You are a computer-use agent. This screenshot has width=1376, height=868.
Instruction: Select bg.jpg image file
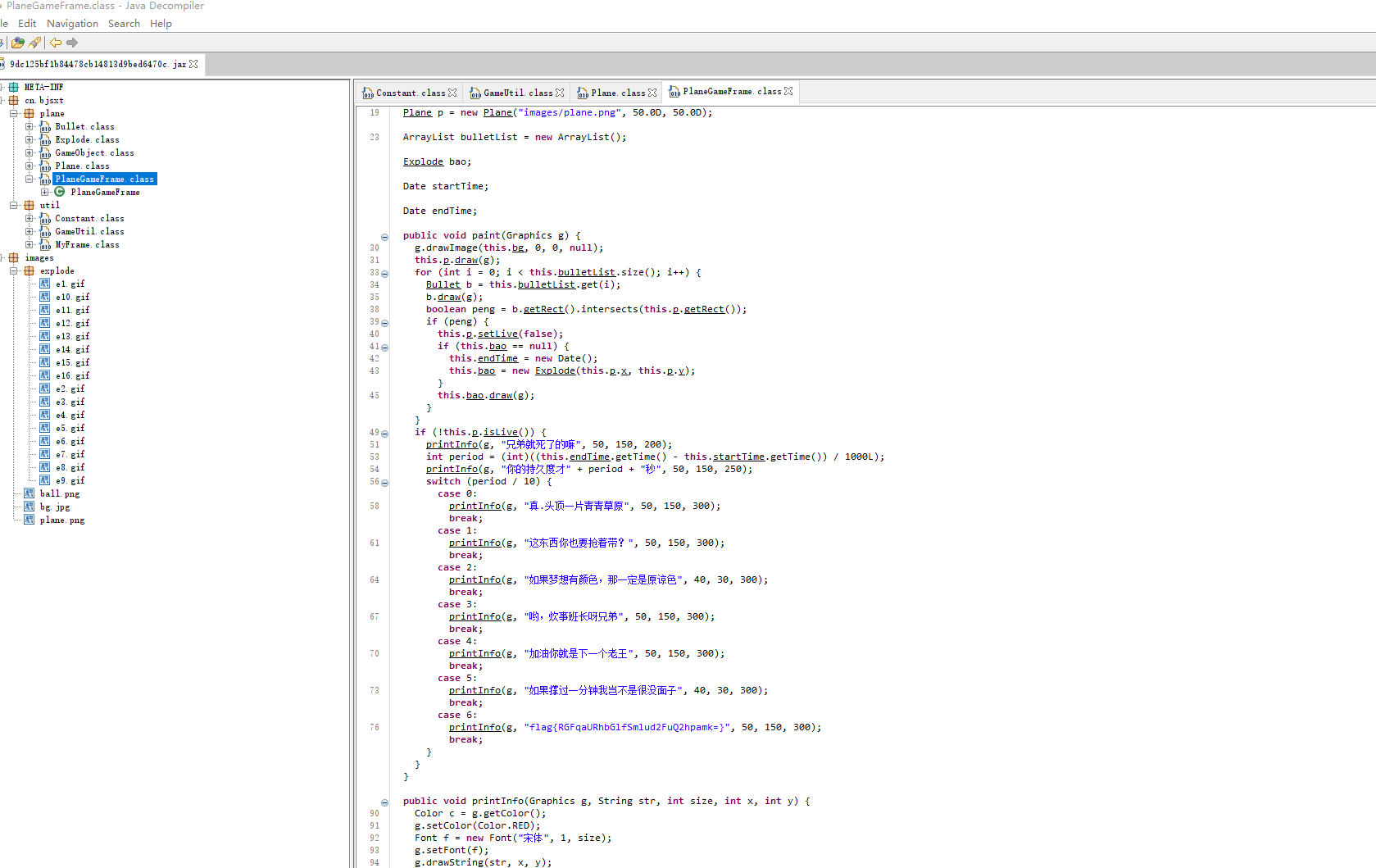[54, 507]
